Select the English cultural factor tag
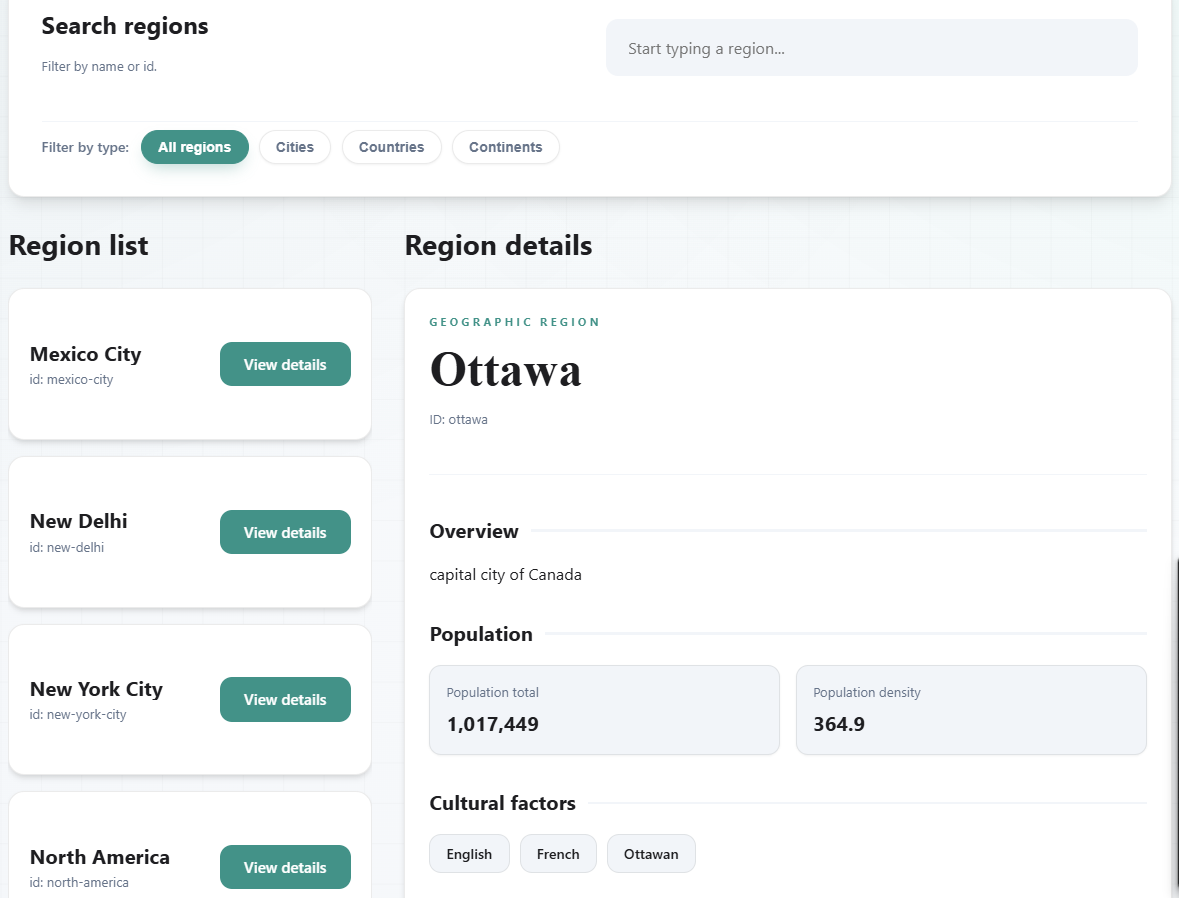The height and width of the screenshot is (898, 1179). 469,853
